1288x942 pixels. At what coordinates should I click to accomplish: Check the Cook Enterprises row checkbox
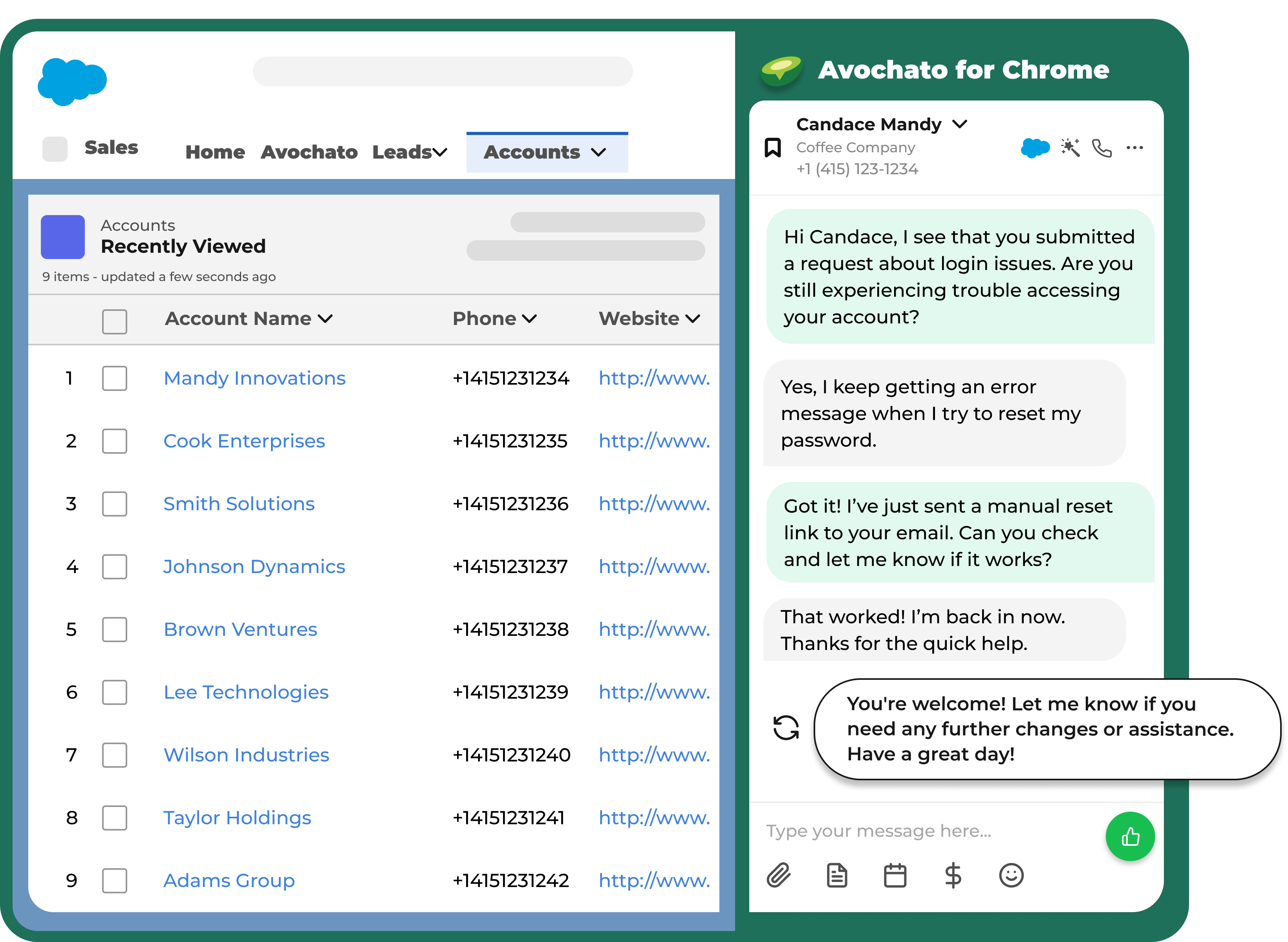tap(114, 441)
